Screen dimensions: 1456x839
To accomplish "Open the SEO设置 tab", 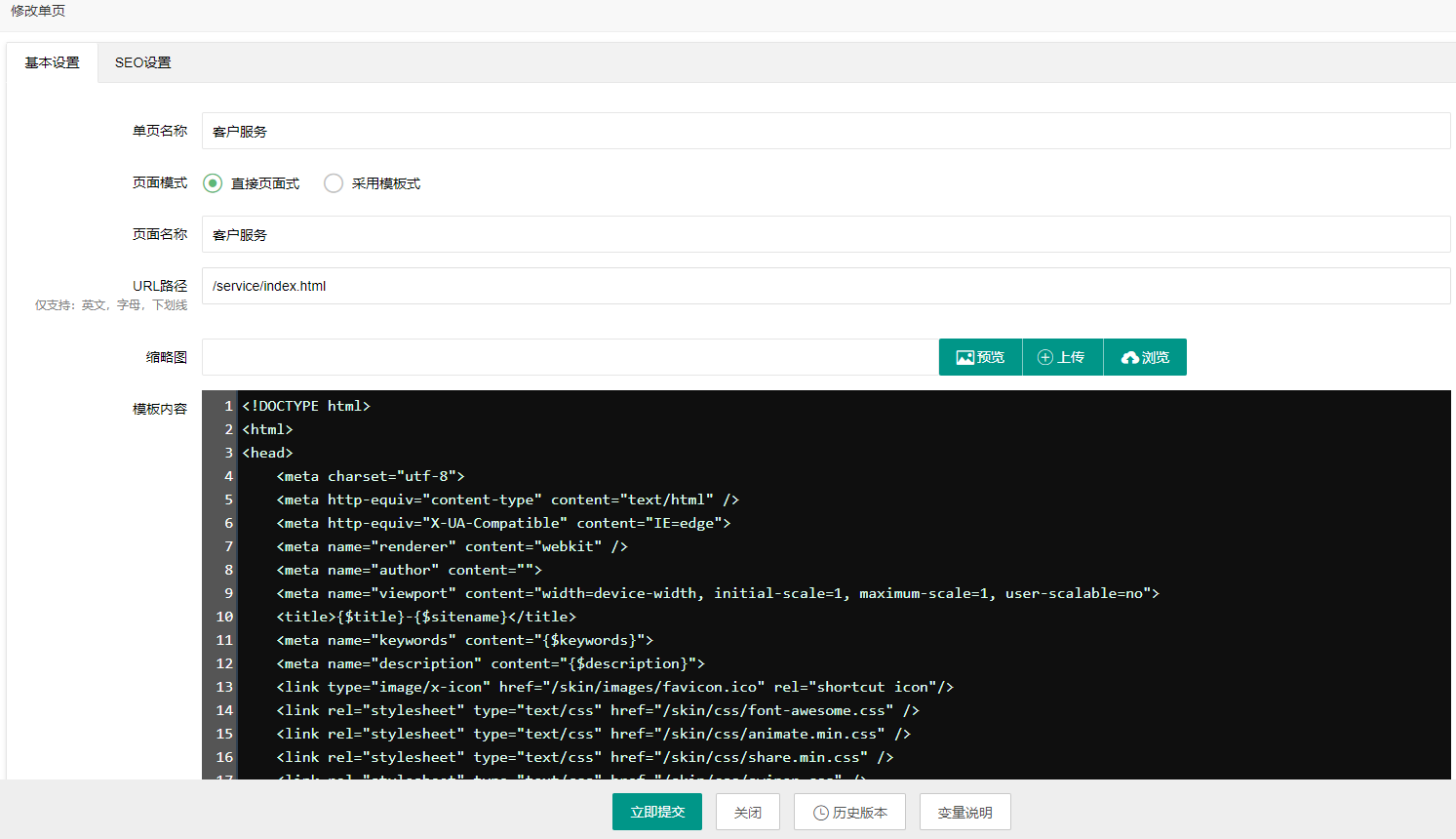I will (143, 62).
